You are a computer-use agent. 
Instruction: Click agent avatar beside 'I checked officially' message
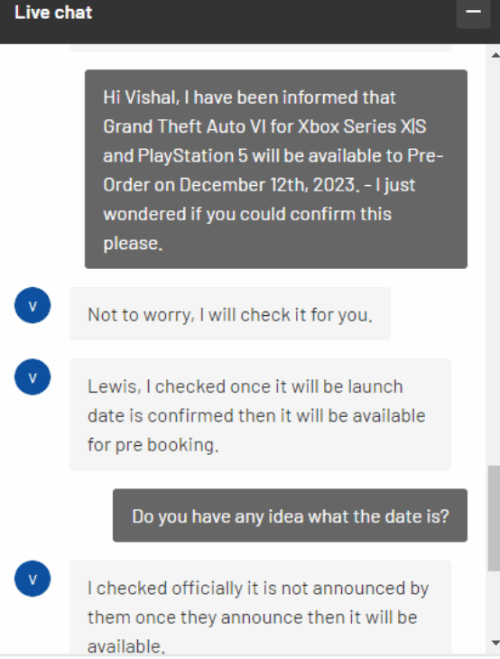(32, 578)
